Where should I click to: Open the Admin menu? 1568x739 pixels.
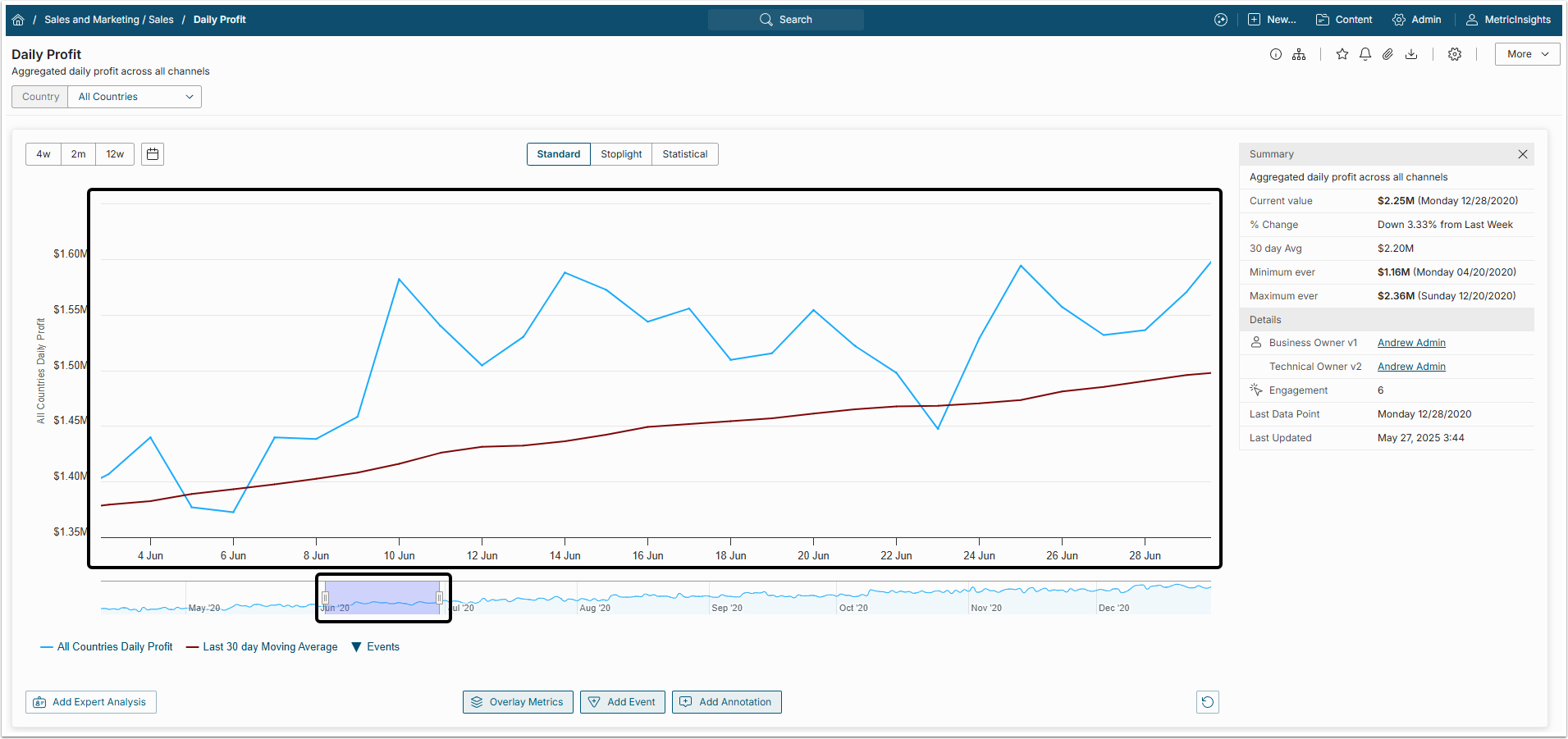tap(1417, 20)
